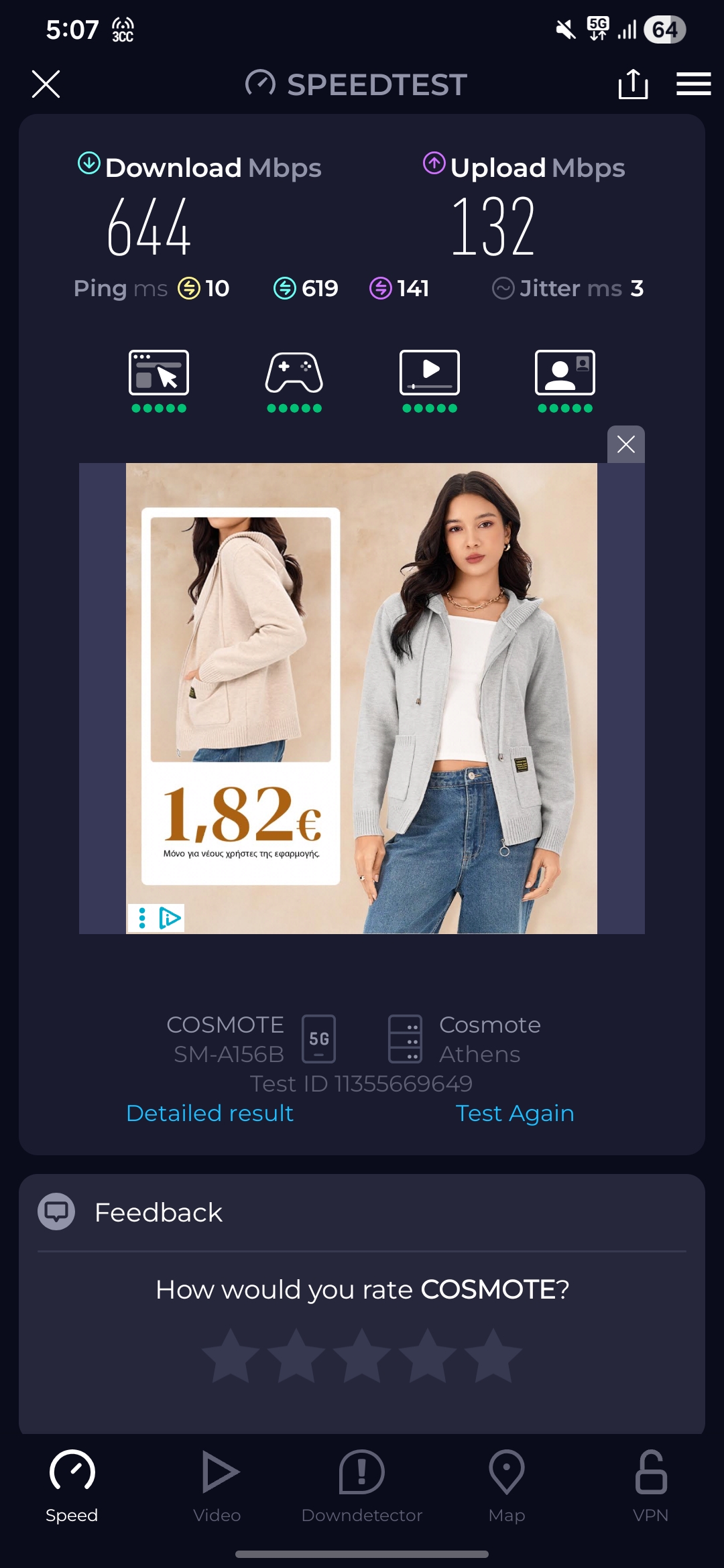The image size is (724, 1568).
Task: Open the hoodie advertisement image
Action: (x=361, y=698)
